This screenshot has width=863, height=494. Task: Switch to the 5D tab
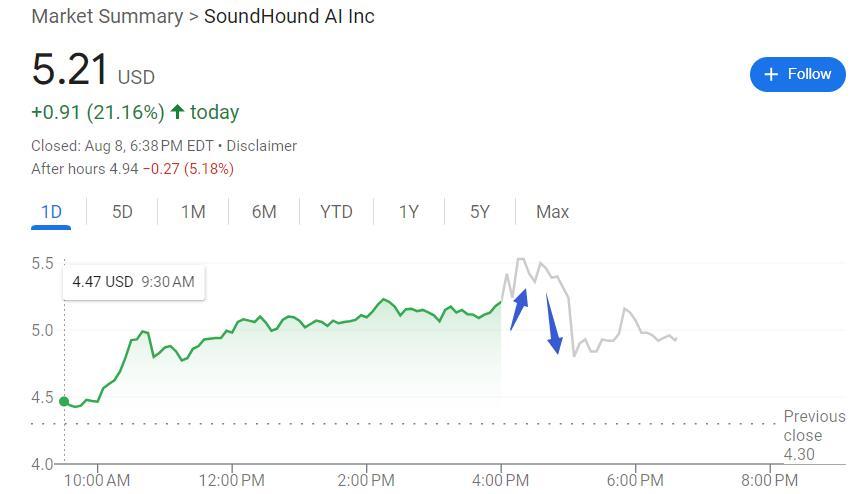point(122,212)
